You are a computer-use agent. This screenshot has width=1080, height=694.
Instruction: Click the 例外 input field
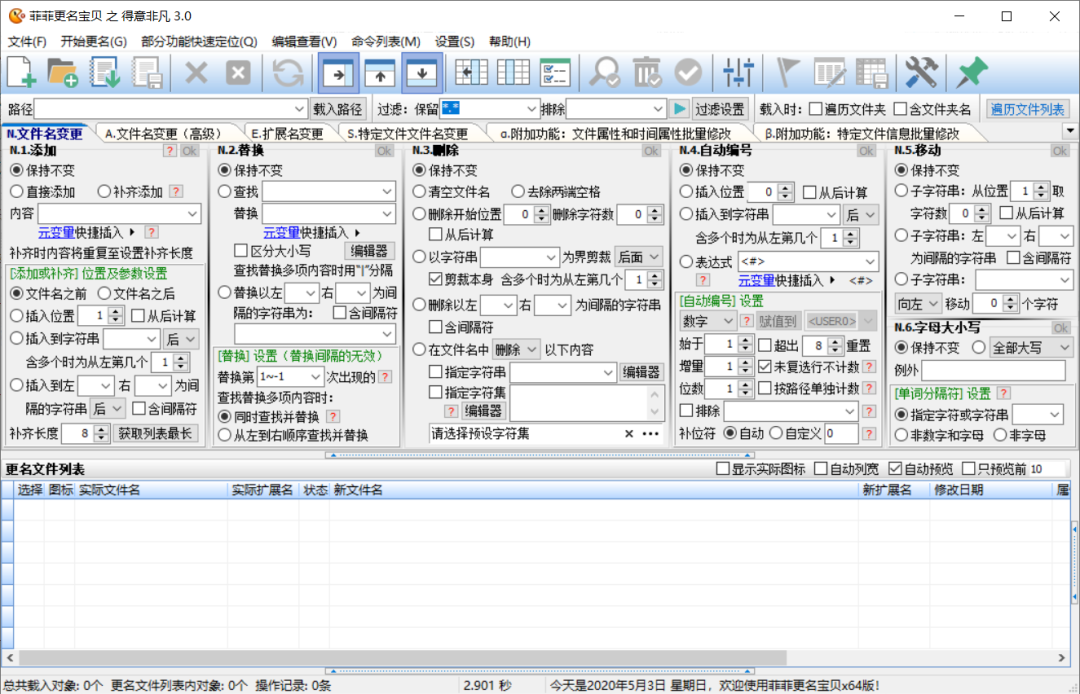click(993, 370)
